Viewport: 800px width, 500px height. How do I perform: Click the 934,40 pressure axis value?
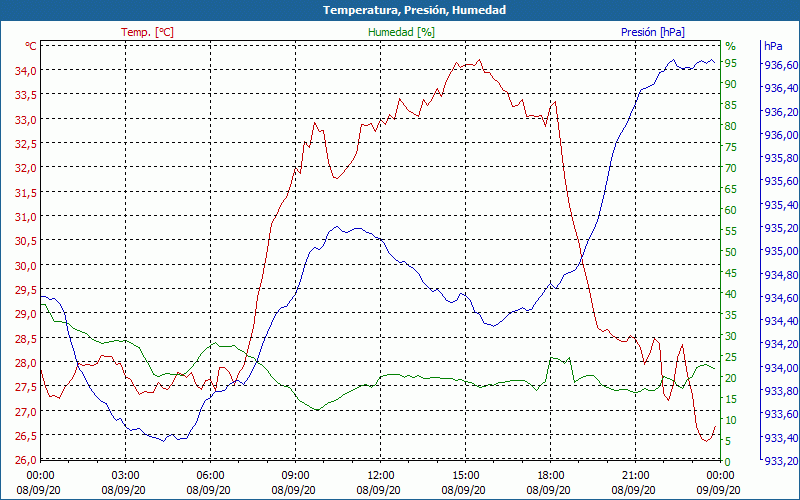(781, 321)
